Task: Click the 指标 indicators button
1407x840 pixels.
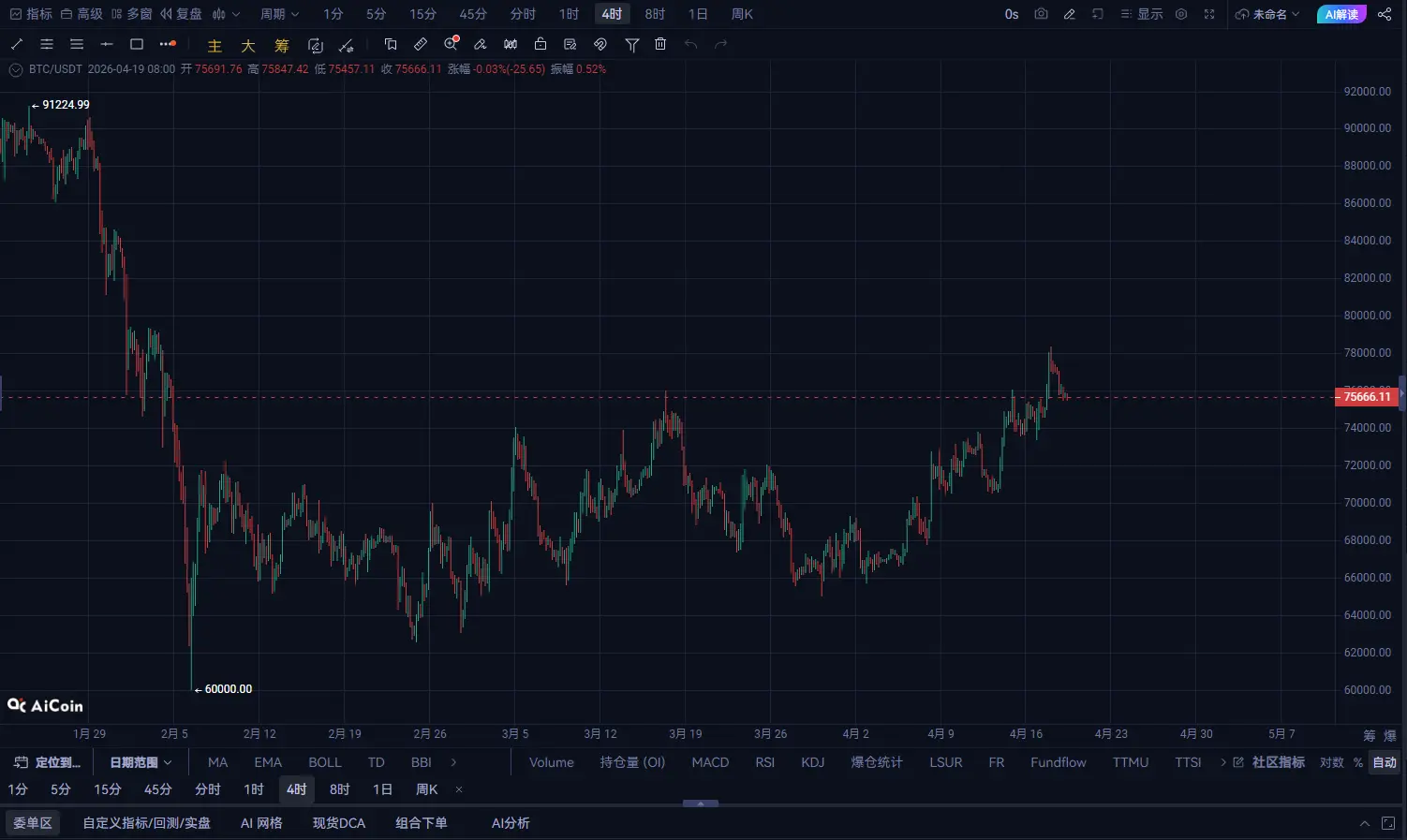Action: pos(31,14)
